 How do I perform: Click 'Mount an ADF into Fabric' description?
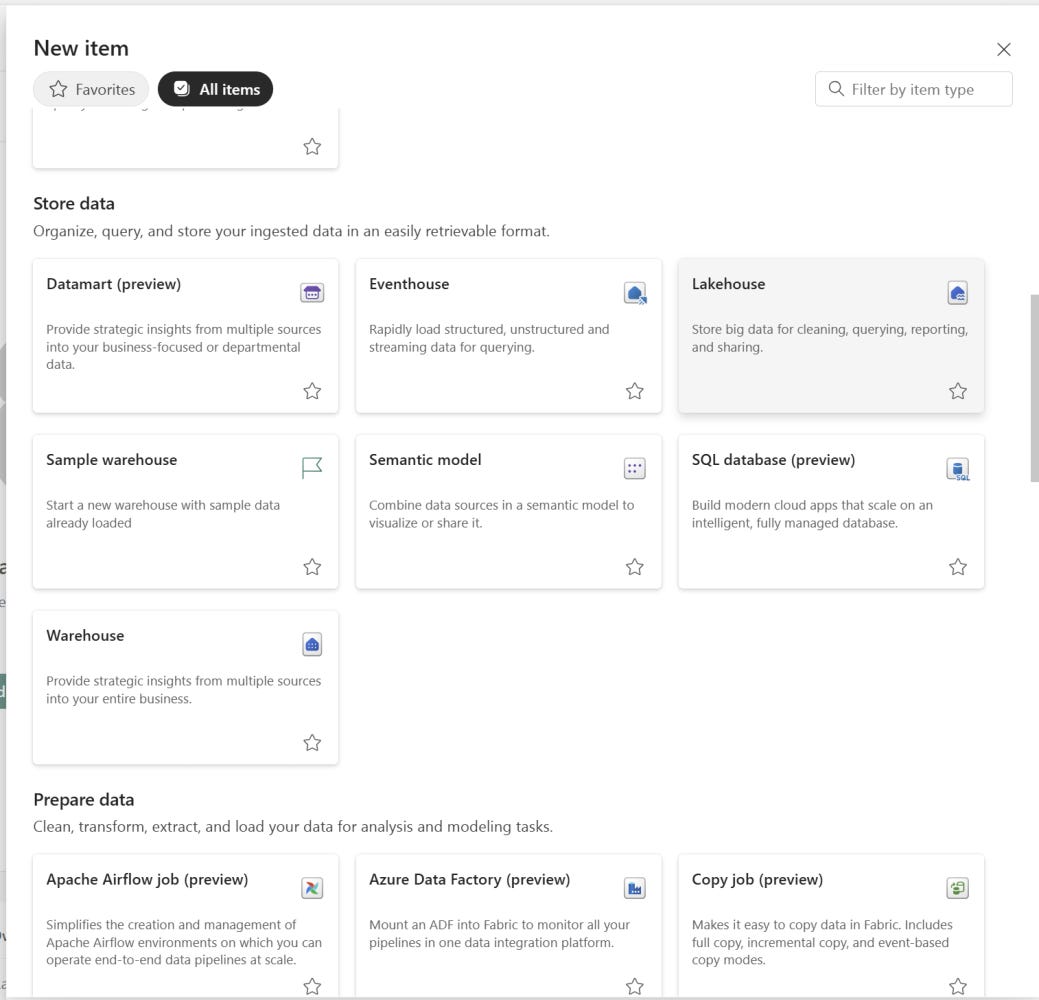(x=500, y=934)
